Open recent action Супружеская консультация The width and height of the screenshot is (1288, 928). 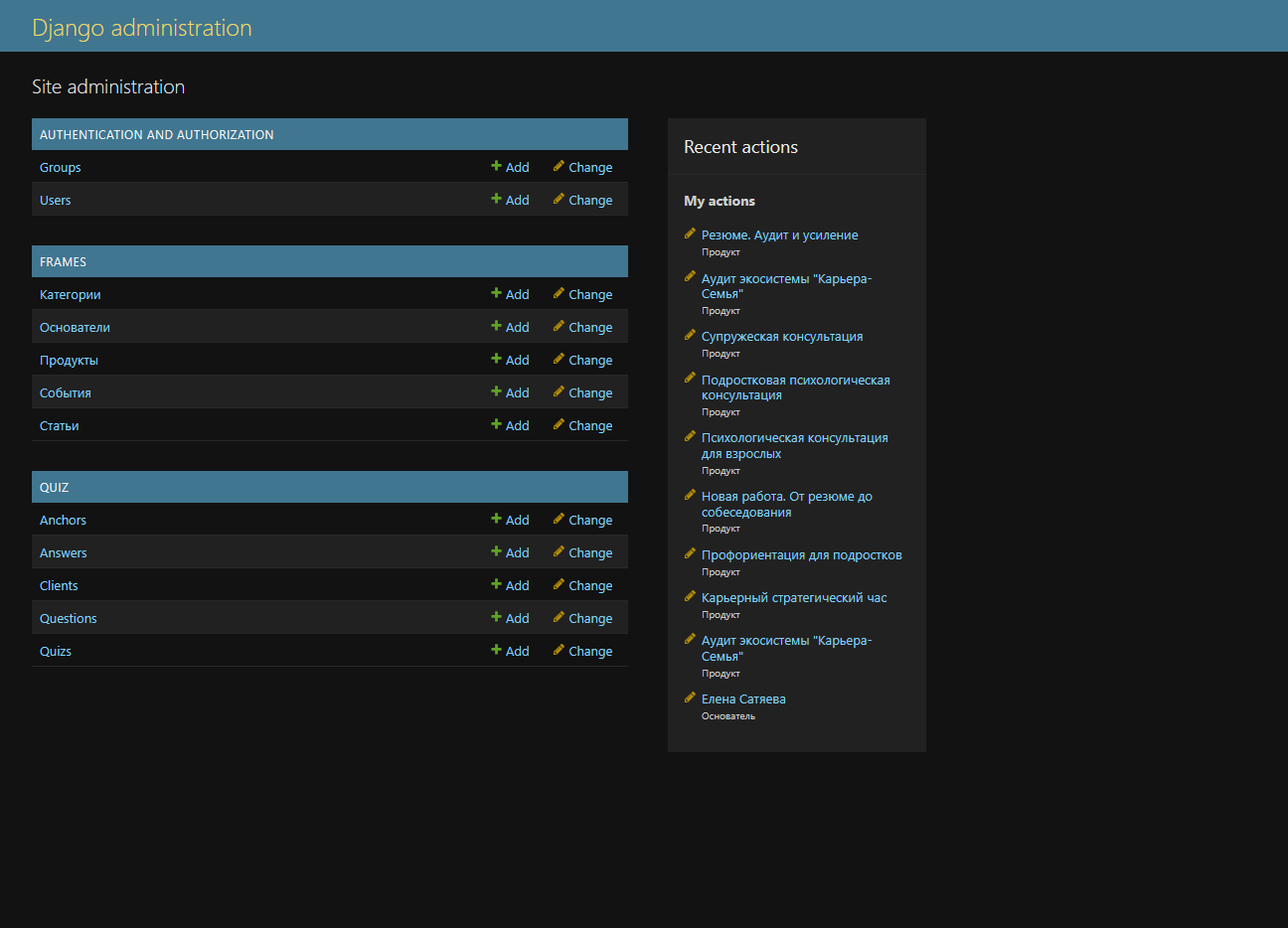(781, 337)
